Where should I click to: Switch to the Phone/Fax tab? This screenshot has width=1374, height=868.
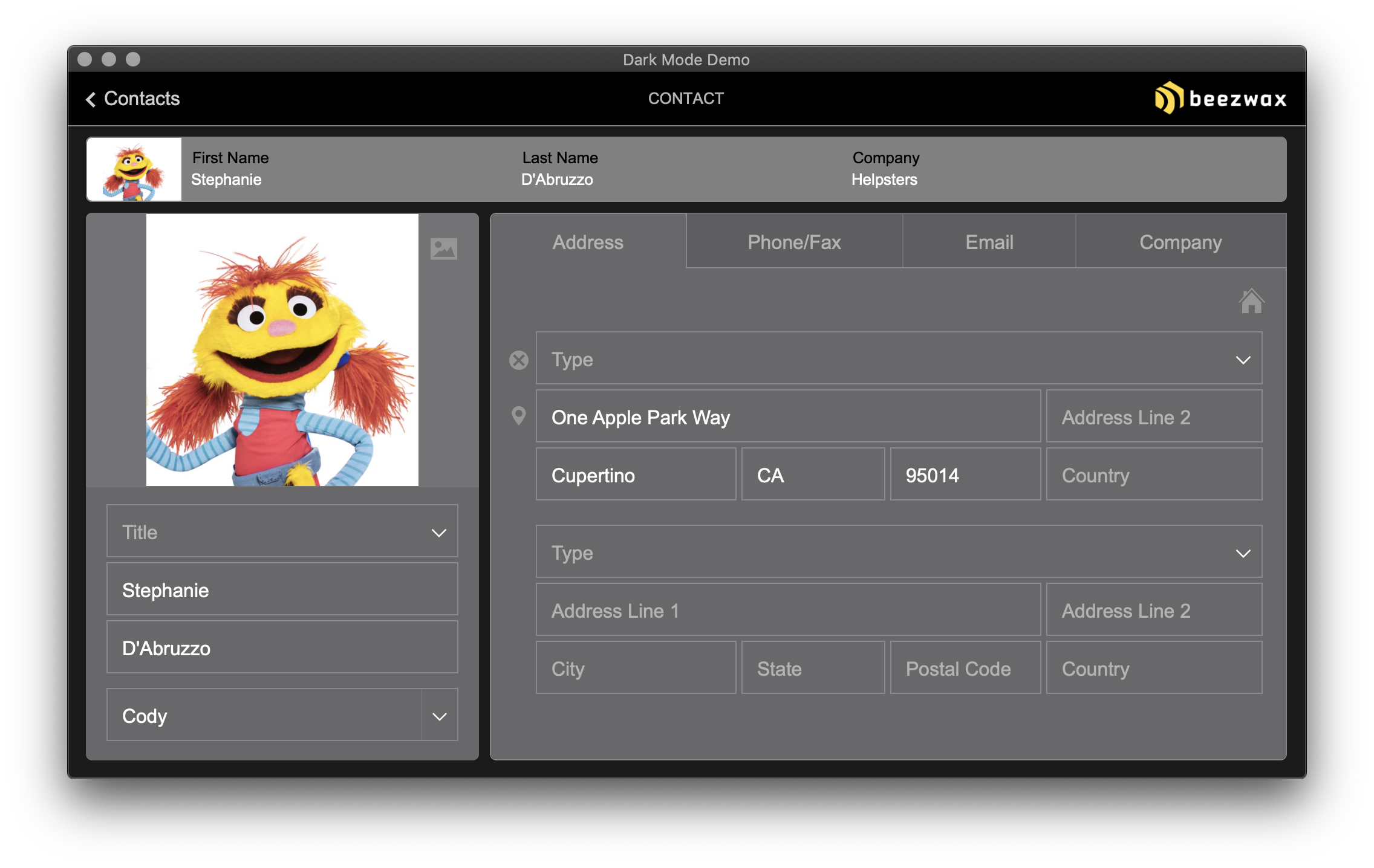tap(794, 242)
